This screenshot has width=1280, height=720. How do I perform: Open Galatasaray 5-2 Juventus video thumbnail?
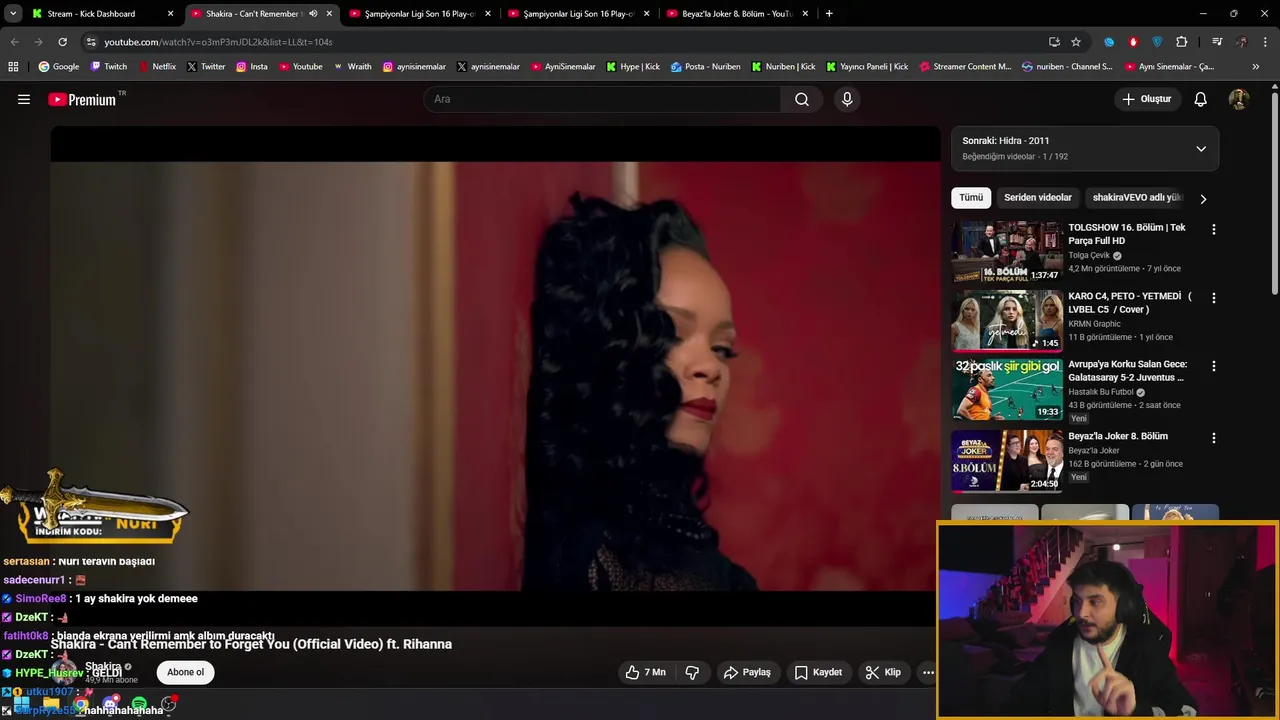(1007, 390)
